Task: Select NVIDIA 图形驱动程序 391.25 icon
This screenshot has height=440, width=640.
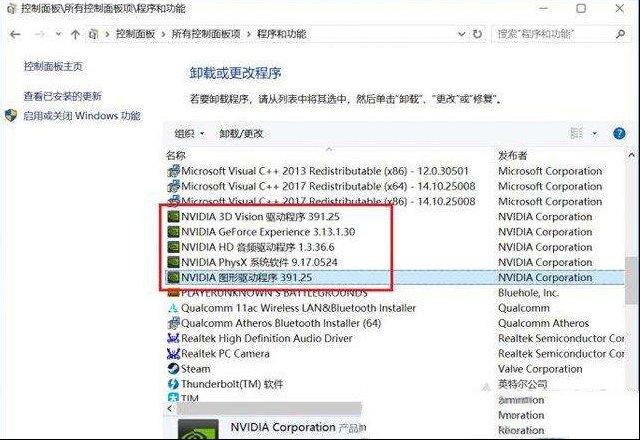Action: 173,277
